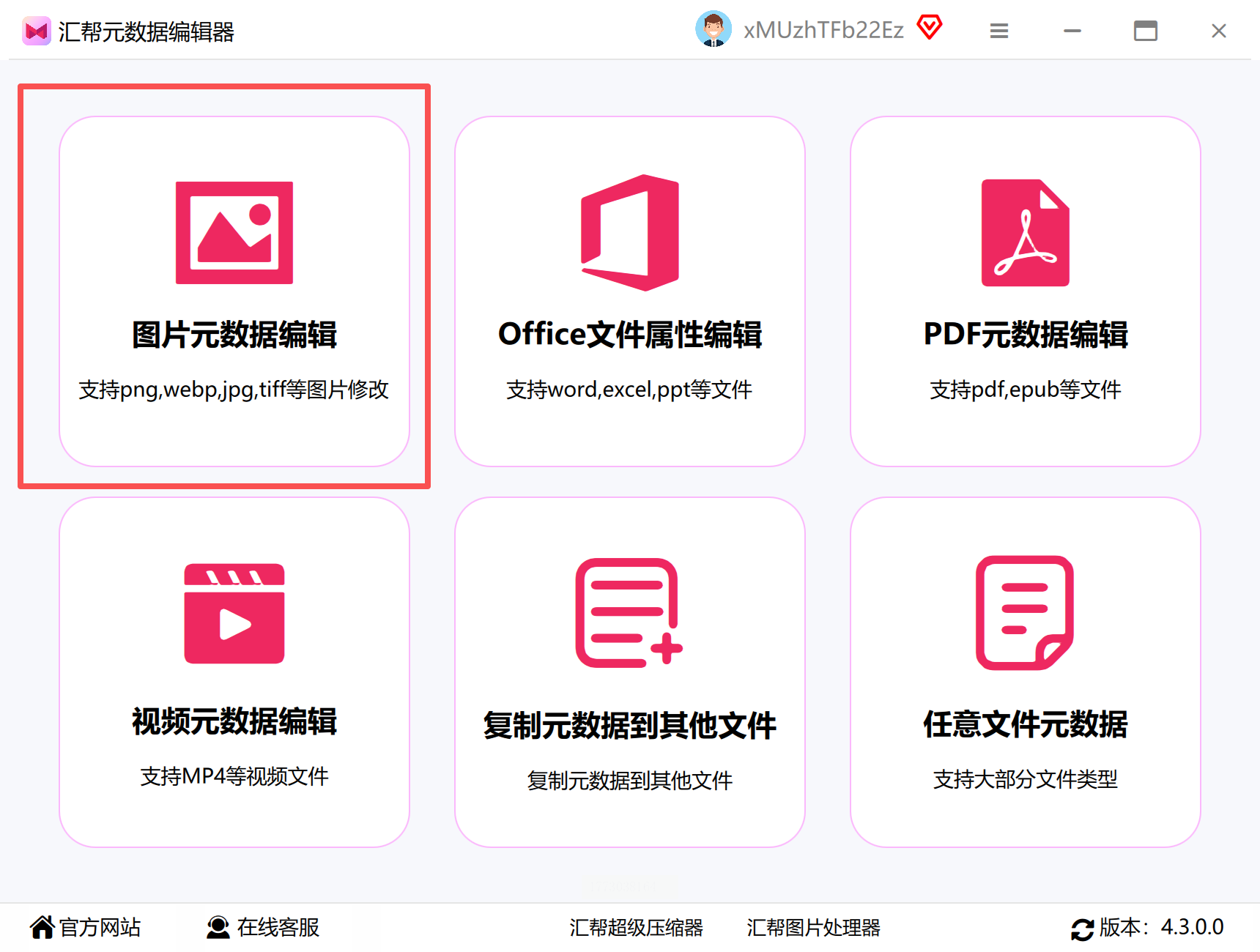Image resolution: width=1260 pixels, height=952 pixels.
Task: Close the metadata editor window
Action: [x=1219, y=31]
